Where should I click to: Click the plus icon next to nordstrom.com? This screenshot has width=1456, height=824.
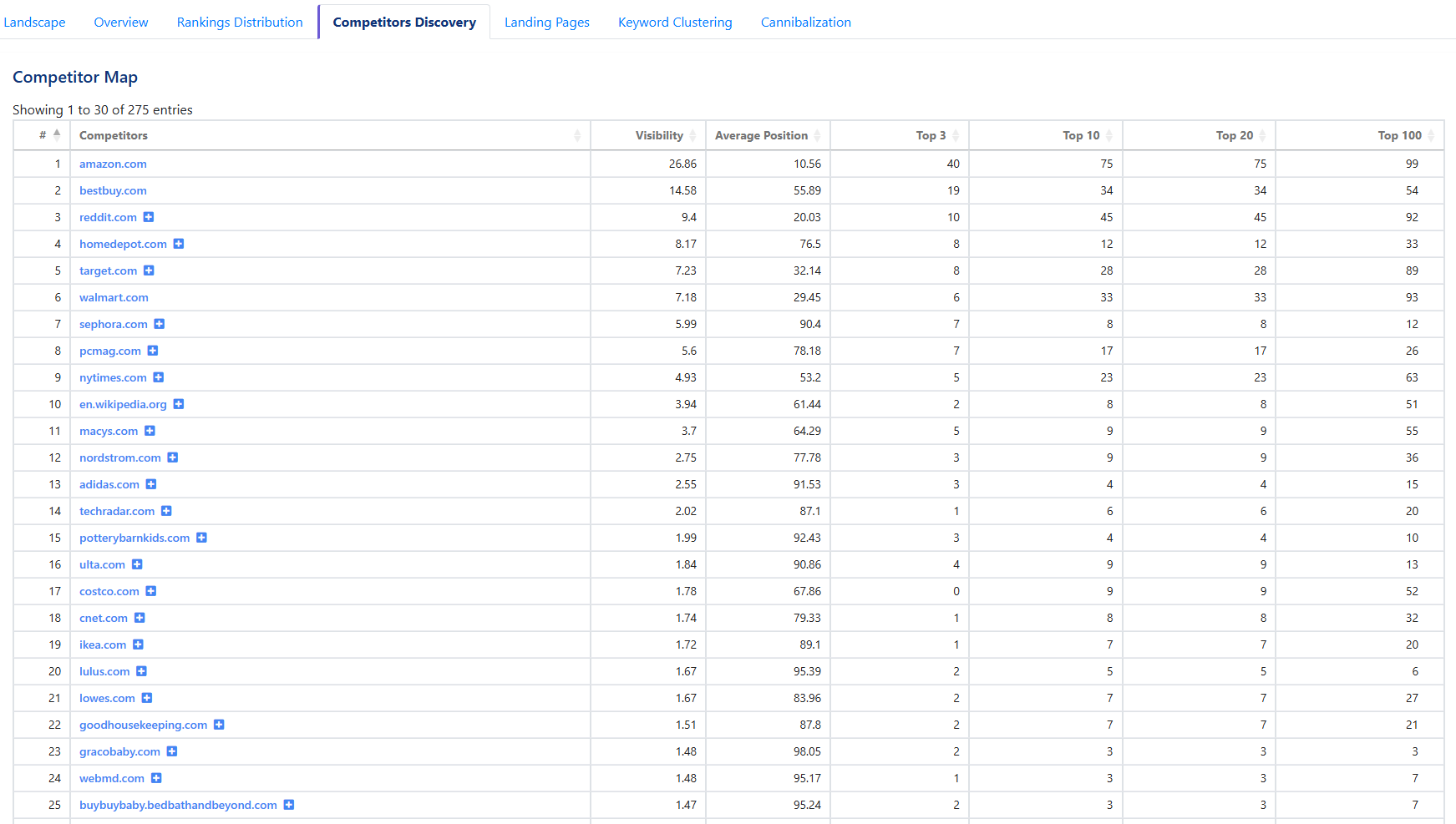coord(173,457)
